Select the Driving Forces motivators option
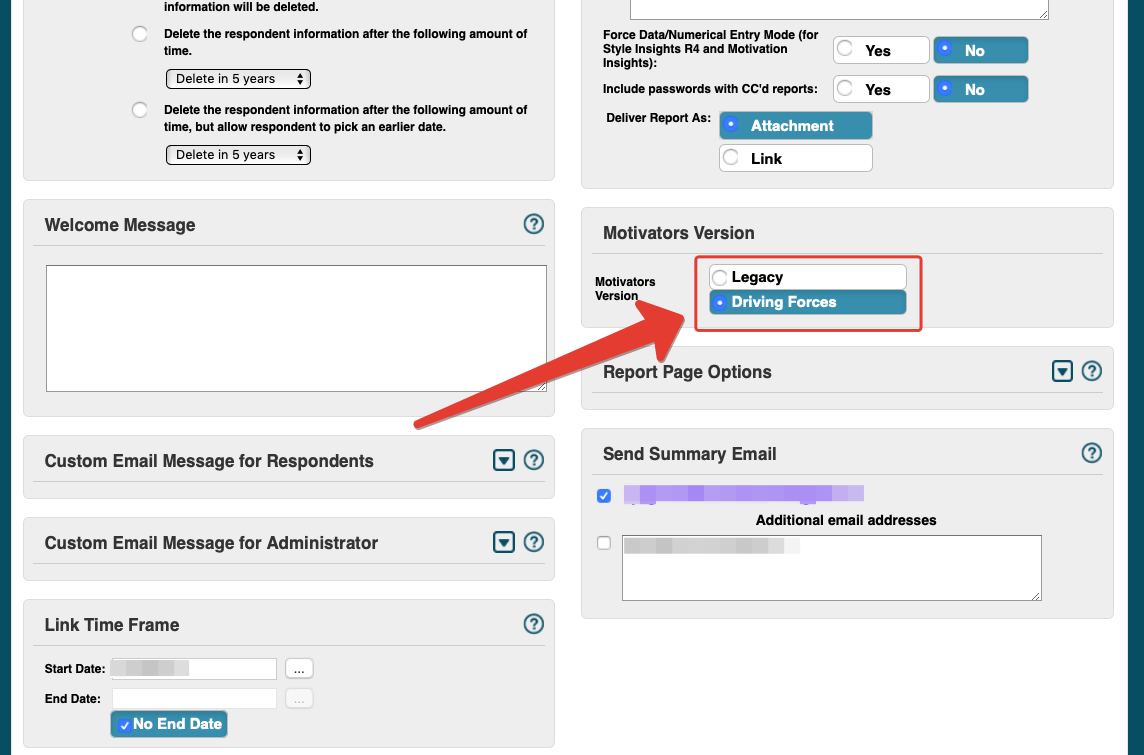Image resolution: width=1144 pixels, height=755 pixels. 808,302
